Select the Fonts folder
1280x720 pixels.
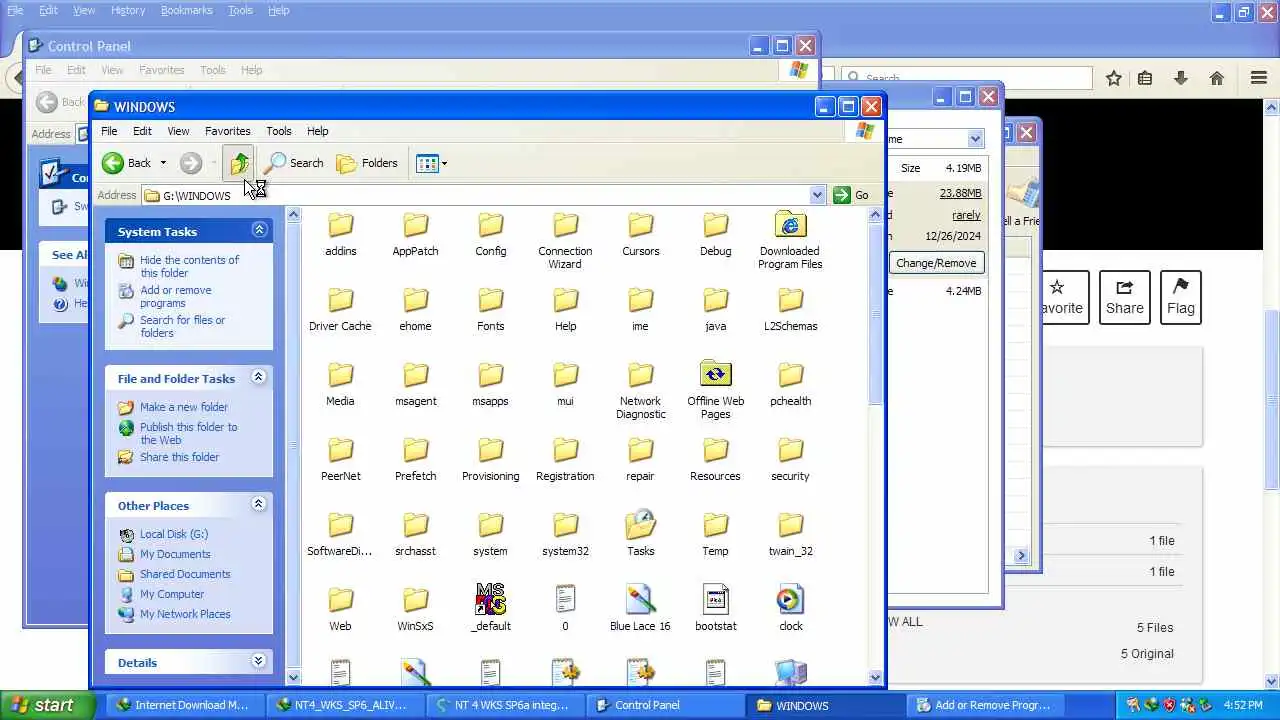tap(490, 311)
